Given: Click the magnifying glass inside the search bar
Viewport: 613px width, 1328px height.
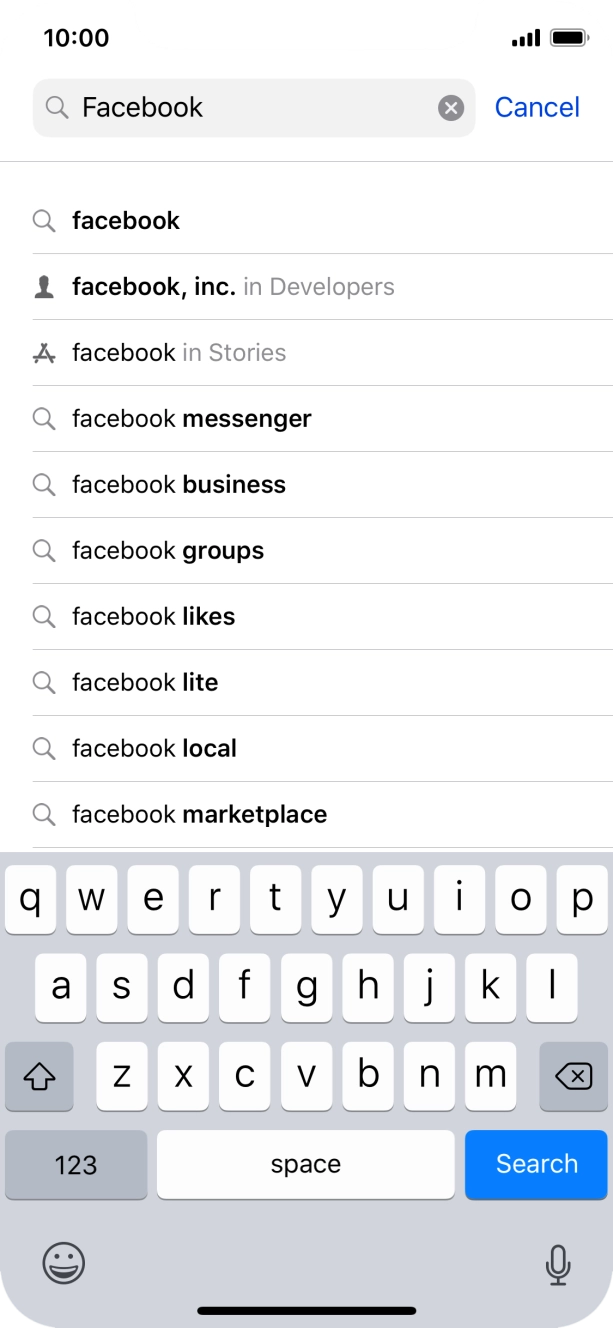Looking at the screenshot, I should 58,107.
